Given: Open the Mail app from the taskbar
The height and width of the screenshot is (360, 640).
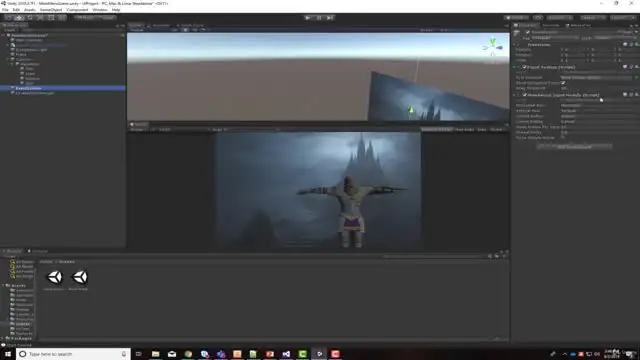Looking at the screenshot, I should [172, 354].
